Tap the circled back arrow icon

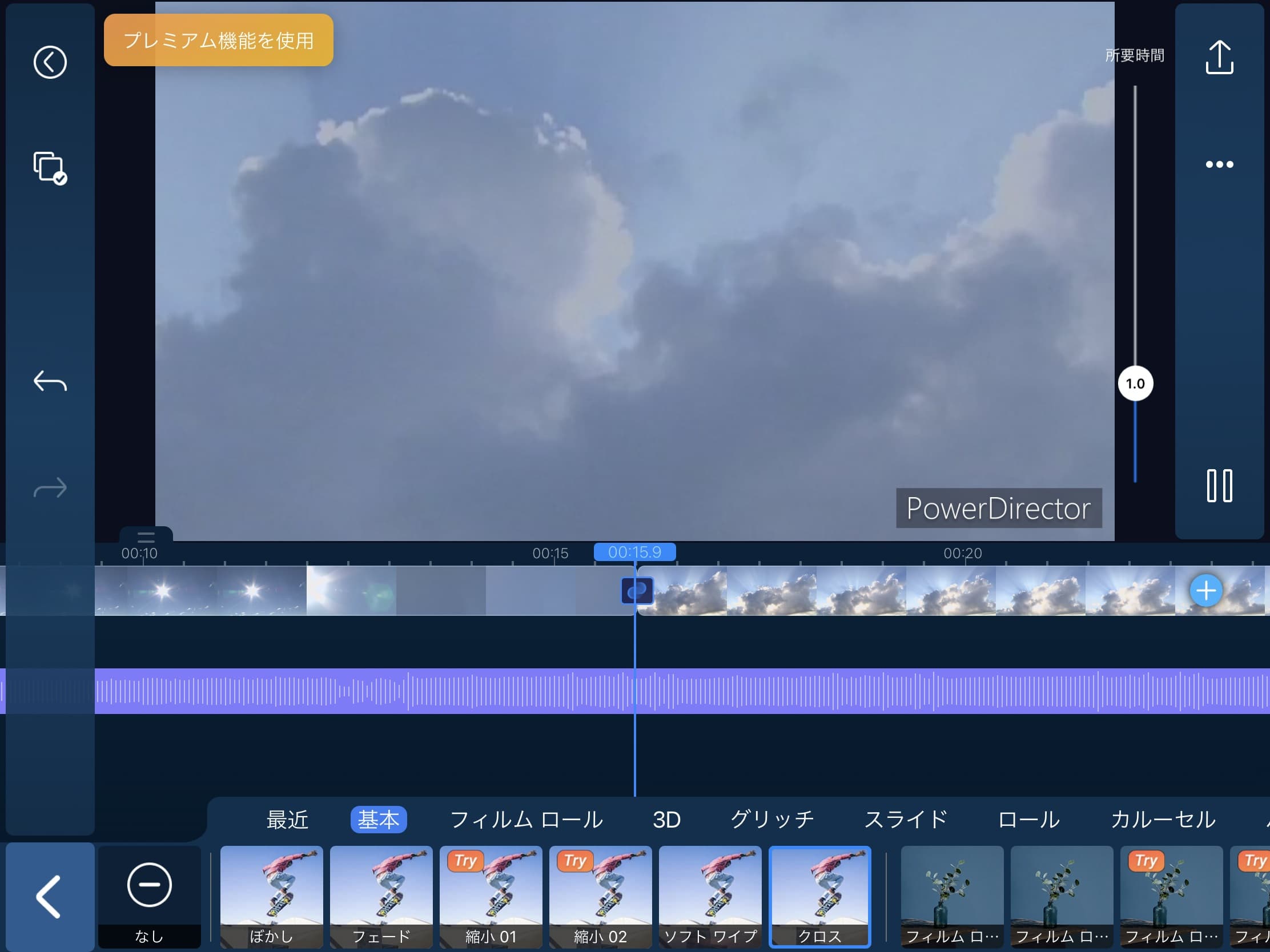point(50,62)
